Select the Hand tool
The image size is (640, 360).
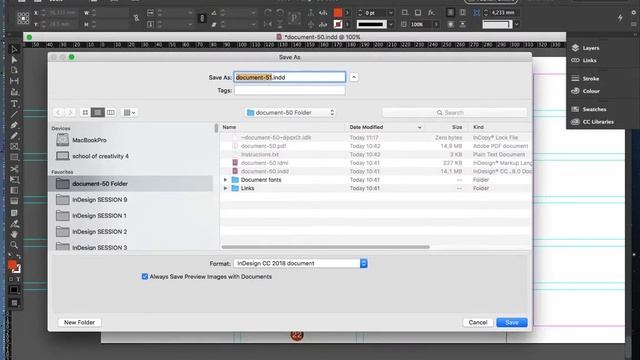pos(14,234)
